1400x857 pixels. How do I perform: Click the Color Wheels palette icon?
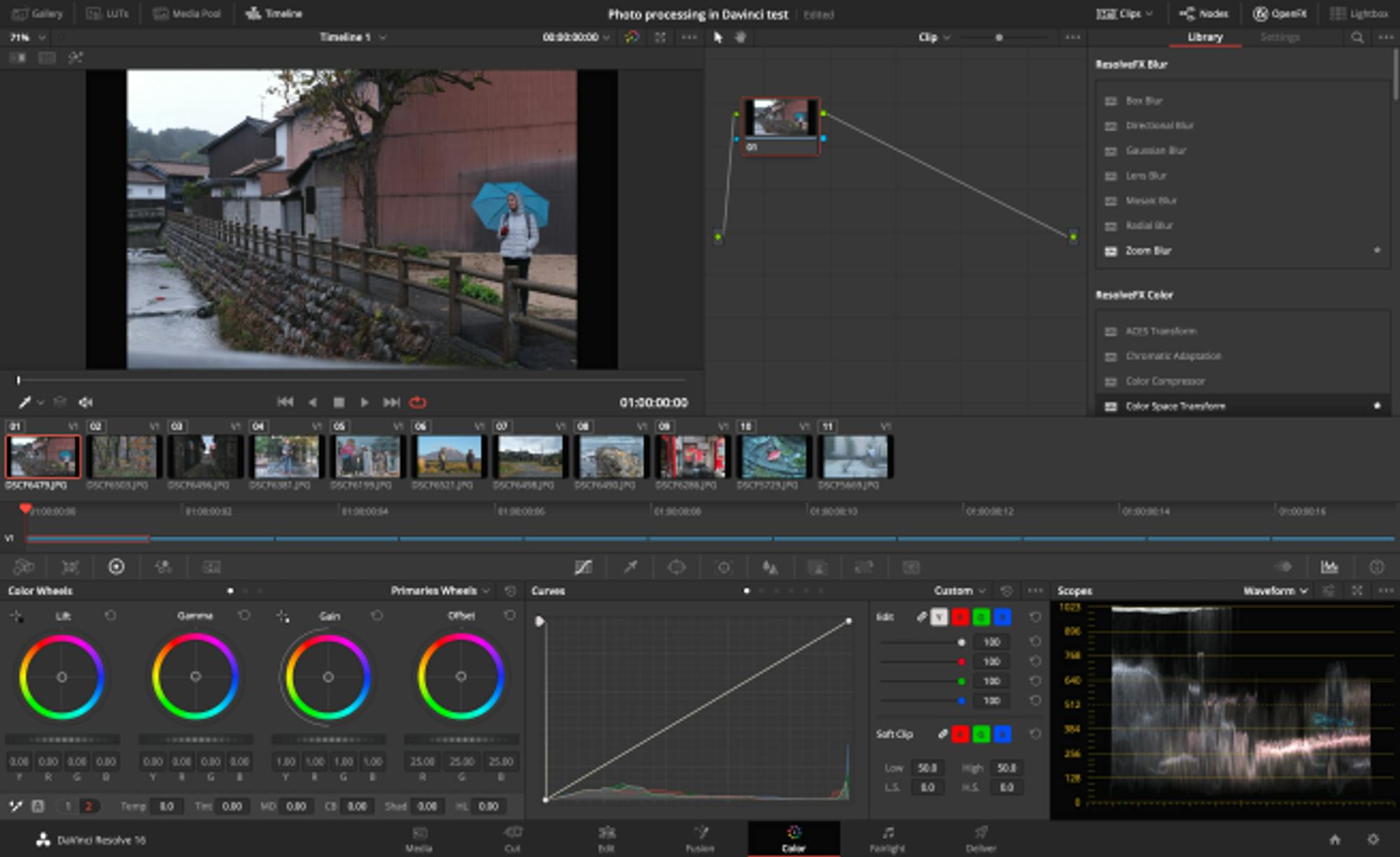point(116,567)
